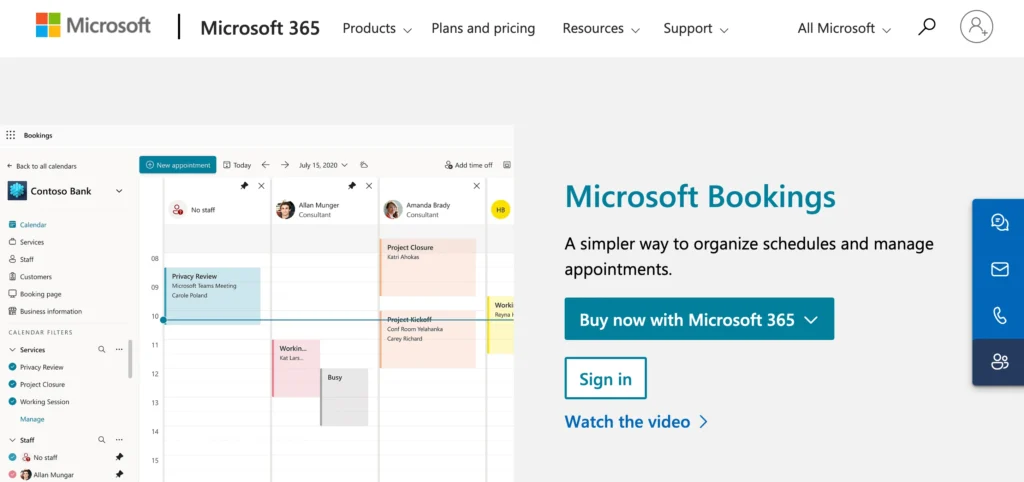
Task: Jump to Today in calendar
Action: point(237,165)
